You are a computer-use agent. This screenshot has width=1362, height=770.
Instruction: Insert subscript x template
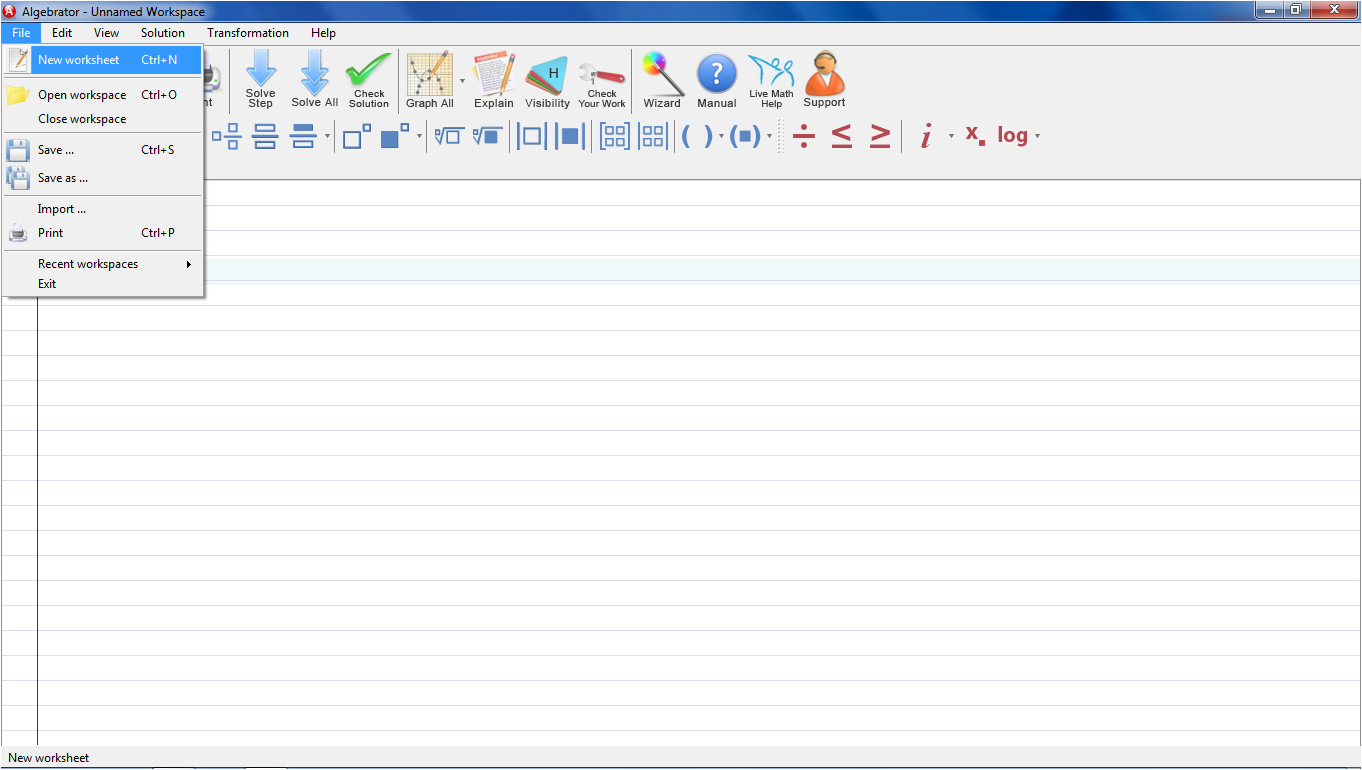(975, 136)
